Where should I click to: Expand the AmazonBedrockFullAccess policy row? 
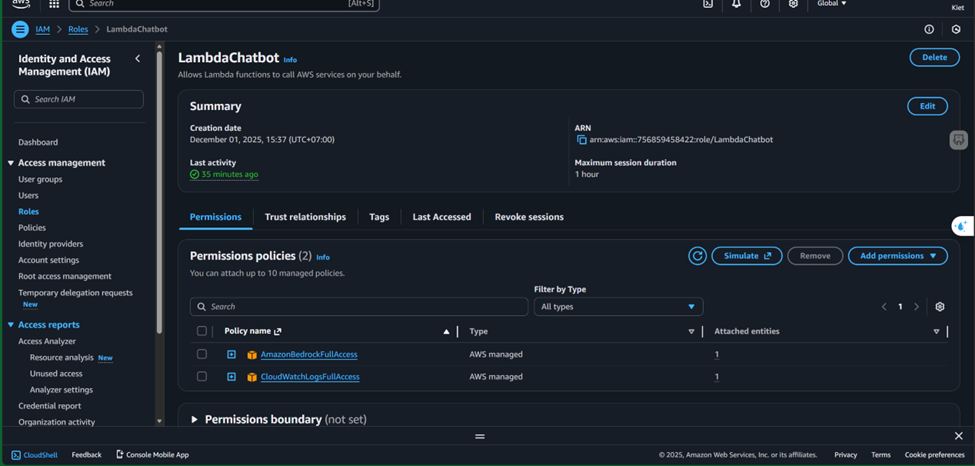pyautogui.click(x=231, y=354)
